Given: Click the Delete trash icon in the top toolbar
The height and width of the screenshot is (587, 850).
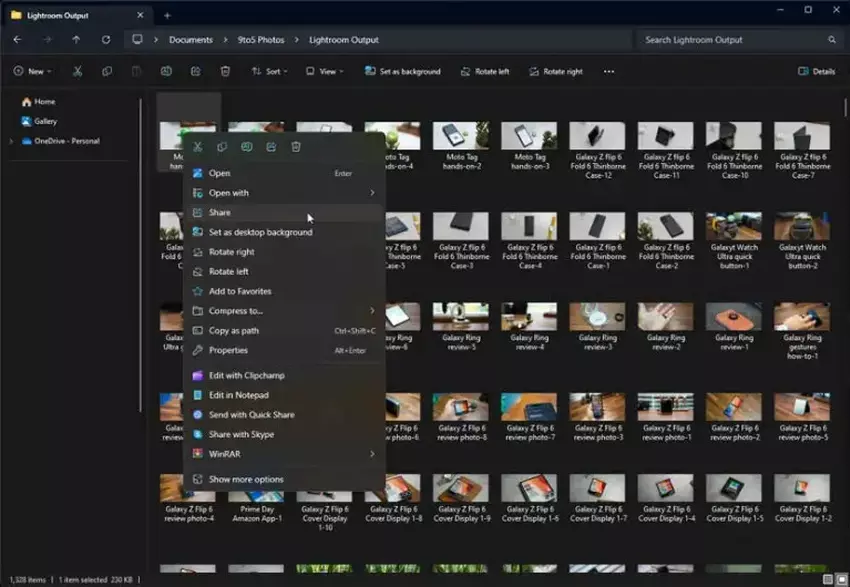Looking at the screenshot, I should (x=225, y=72).
